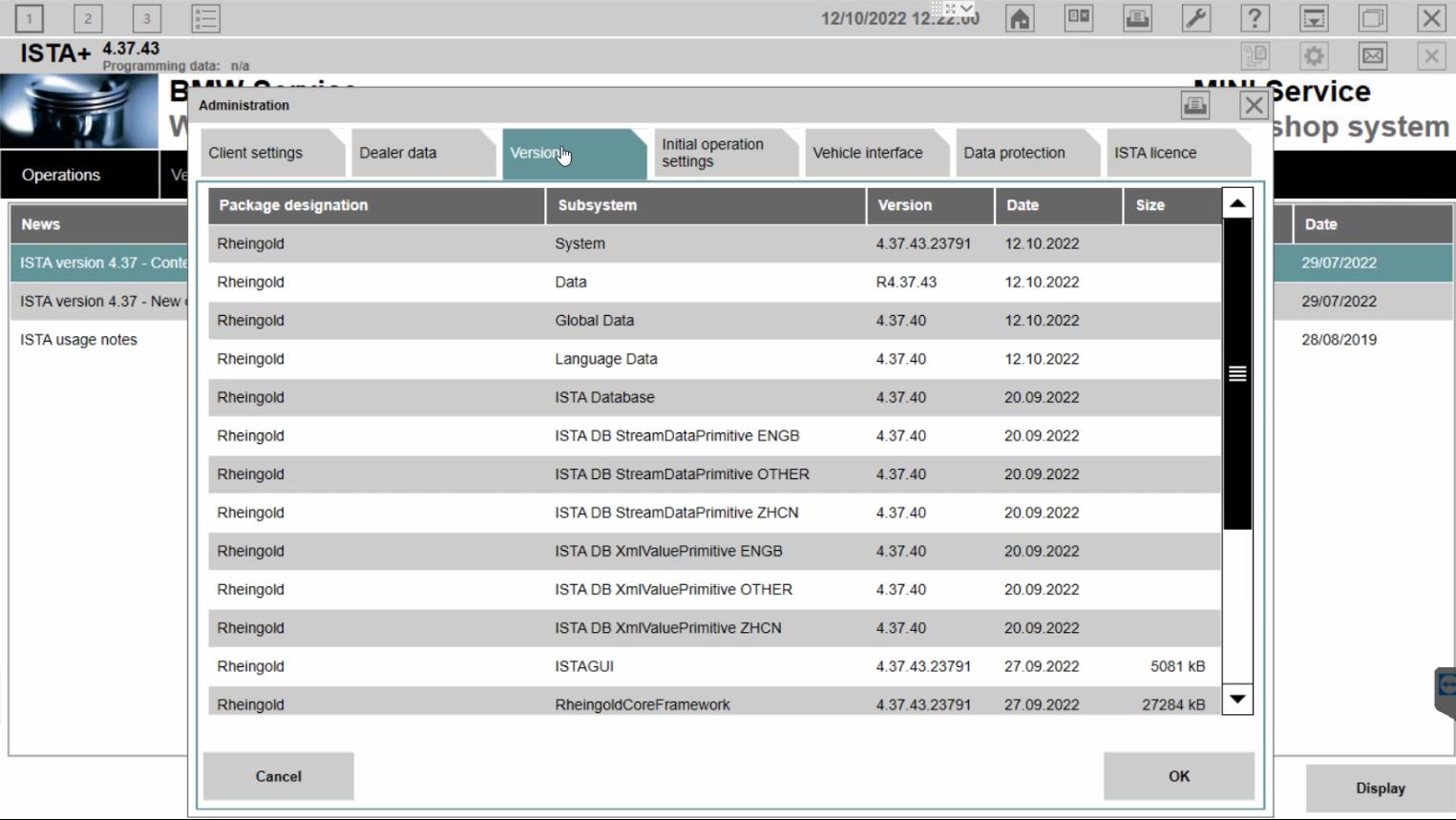
Task: Click the Display button in the main window
Action: pos(1381,788)
